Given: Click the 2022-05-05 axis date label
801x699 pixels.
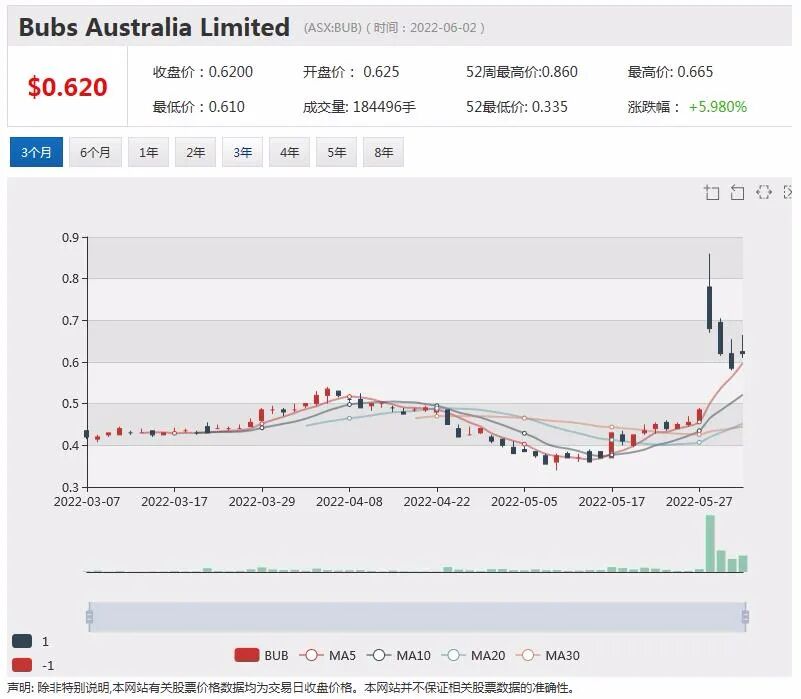Looking at the screenshot, I should coord(524,502).
